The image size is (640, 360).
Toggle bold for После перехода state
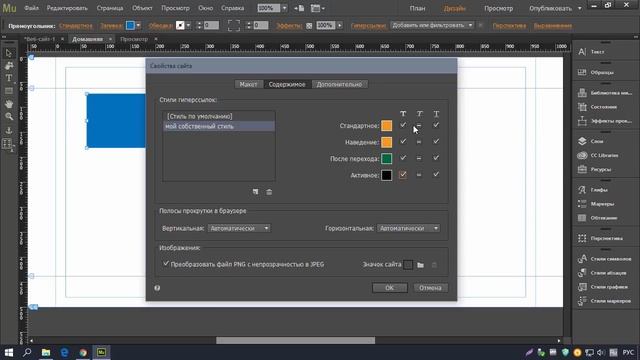[x=403, y=158]
